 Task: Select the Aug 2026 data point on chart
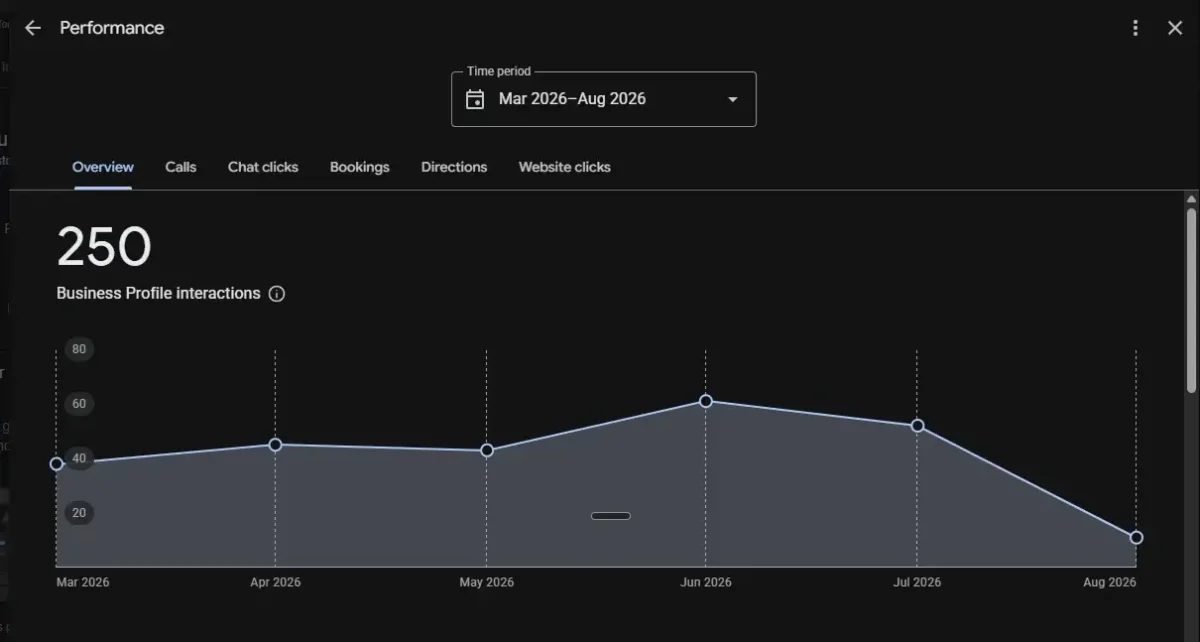tap(1136, 538)
